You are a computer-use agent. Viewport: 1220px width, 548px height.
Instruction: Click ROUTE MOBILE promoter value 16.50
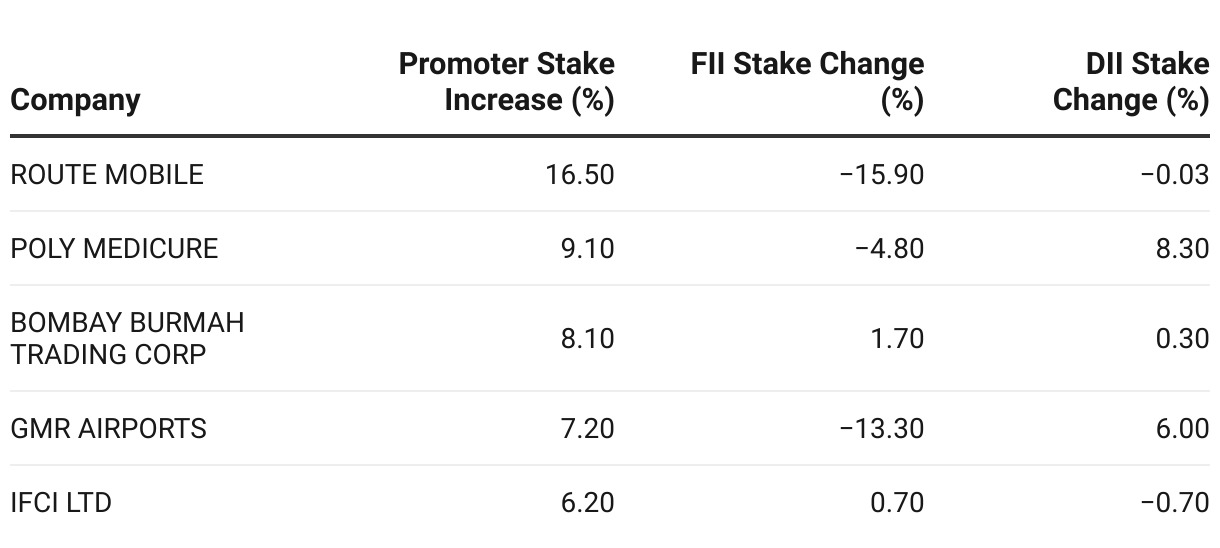(x=581, y=175)
